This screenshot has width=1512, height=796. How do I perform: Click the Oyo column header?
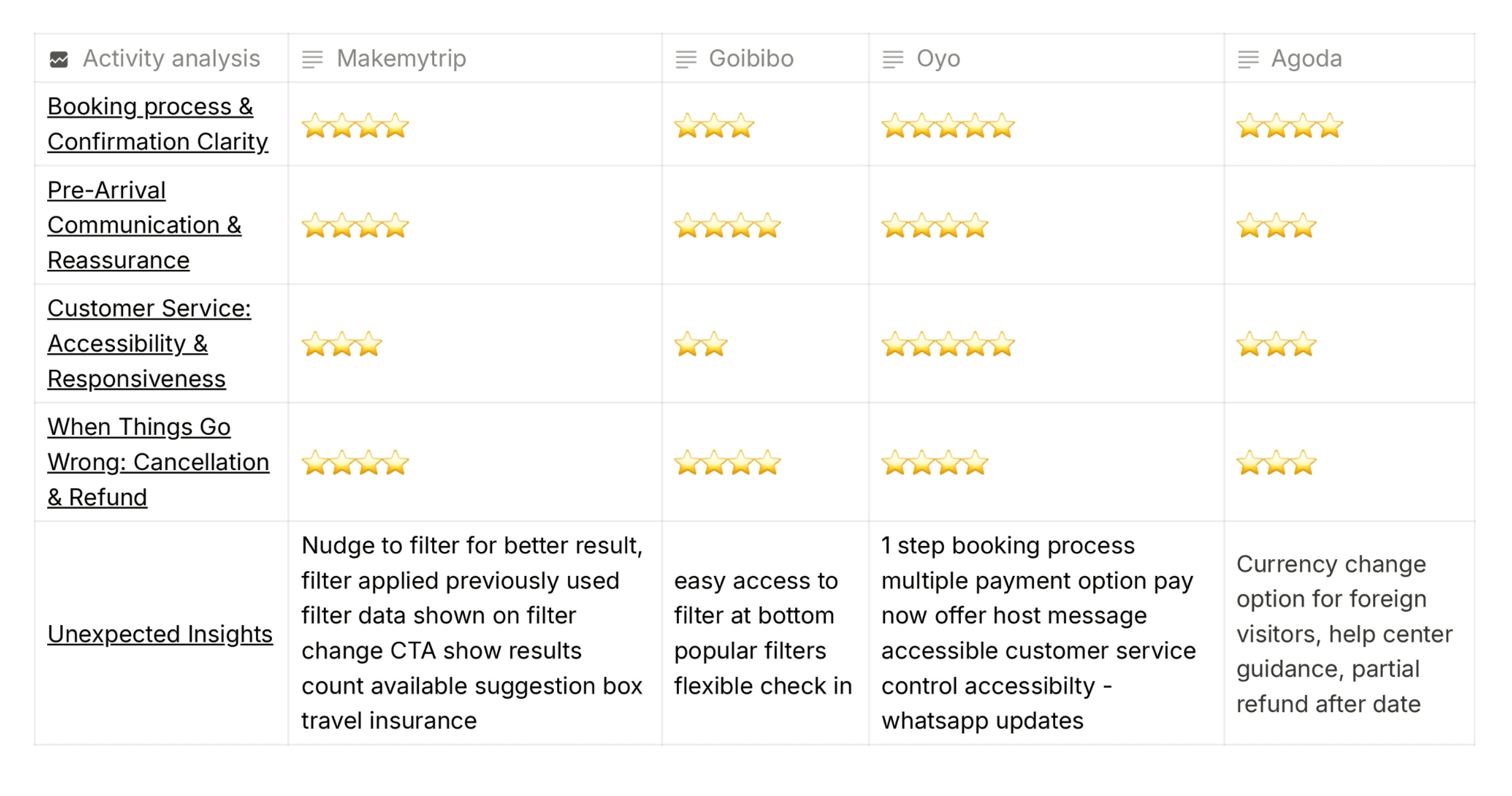tap(1047, 58)
